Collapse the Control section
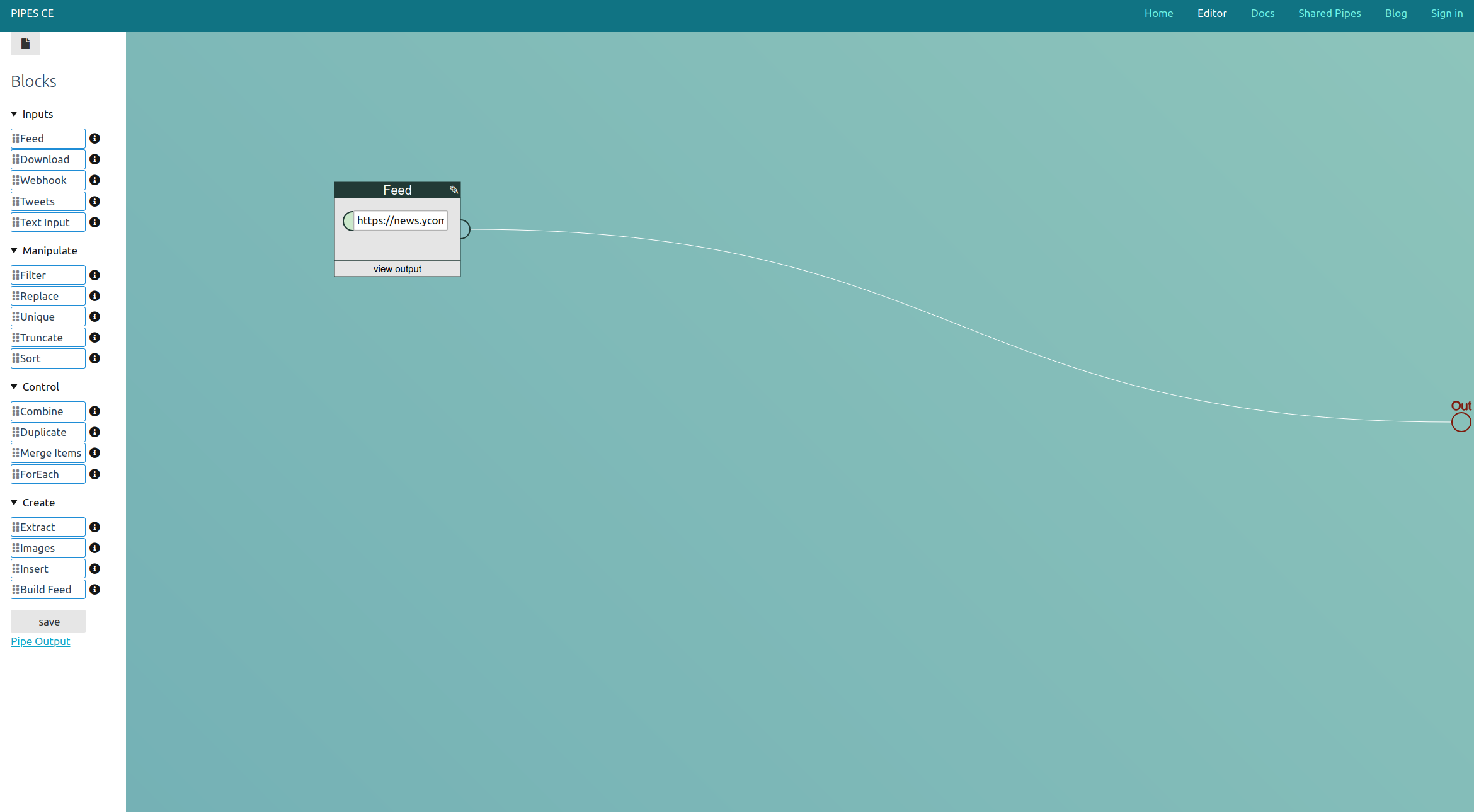Image resolution: width=1474 pixels, height=812 pixels. [x=14, y=387]
